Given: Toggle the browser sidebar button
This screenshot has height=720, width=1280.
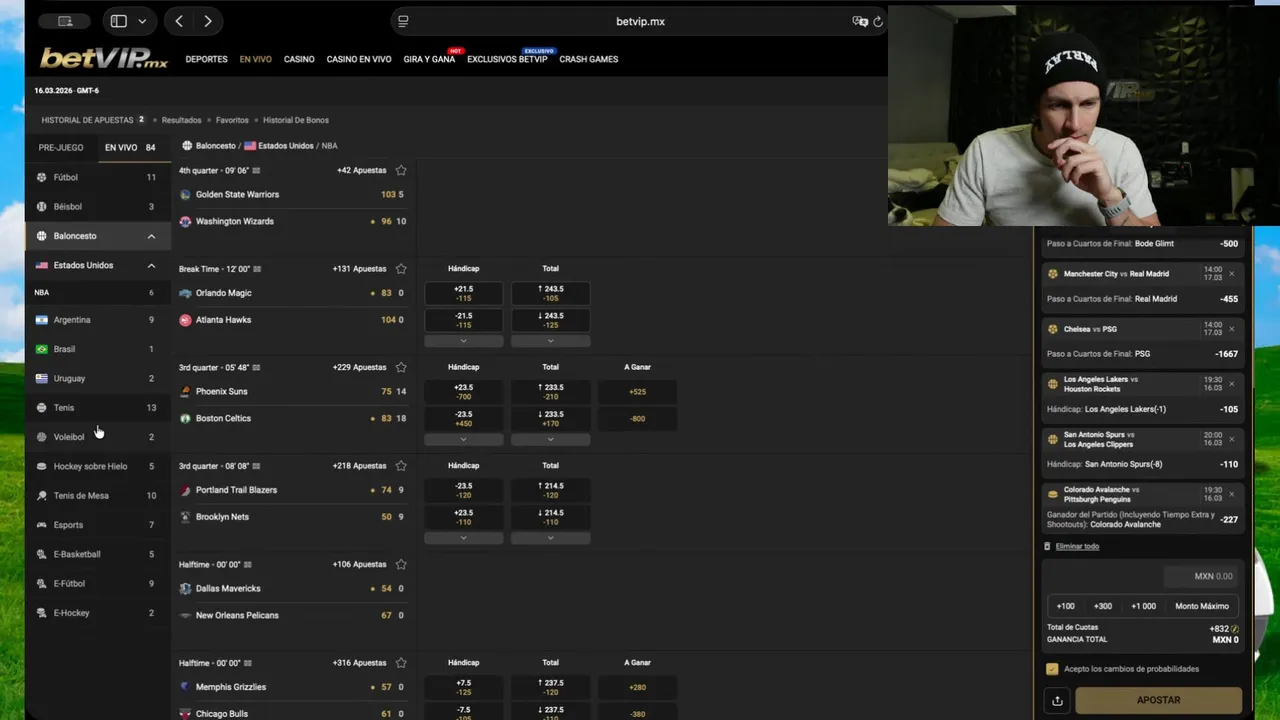Looking at the screenshot, I should (x=118, y=21).
